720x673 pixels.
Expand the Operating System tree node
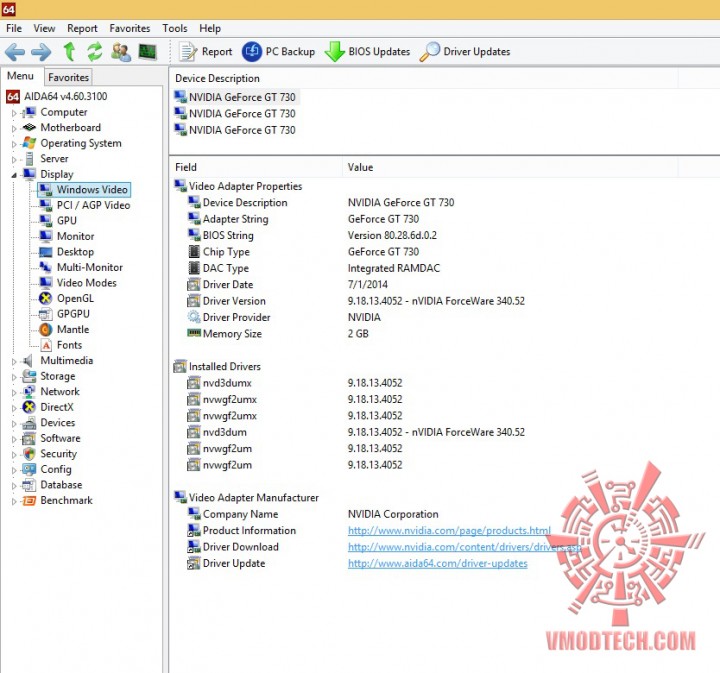(14, 144)
